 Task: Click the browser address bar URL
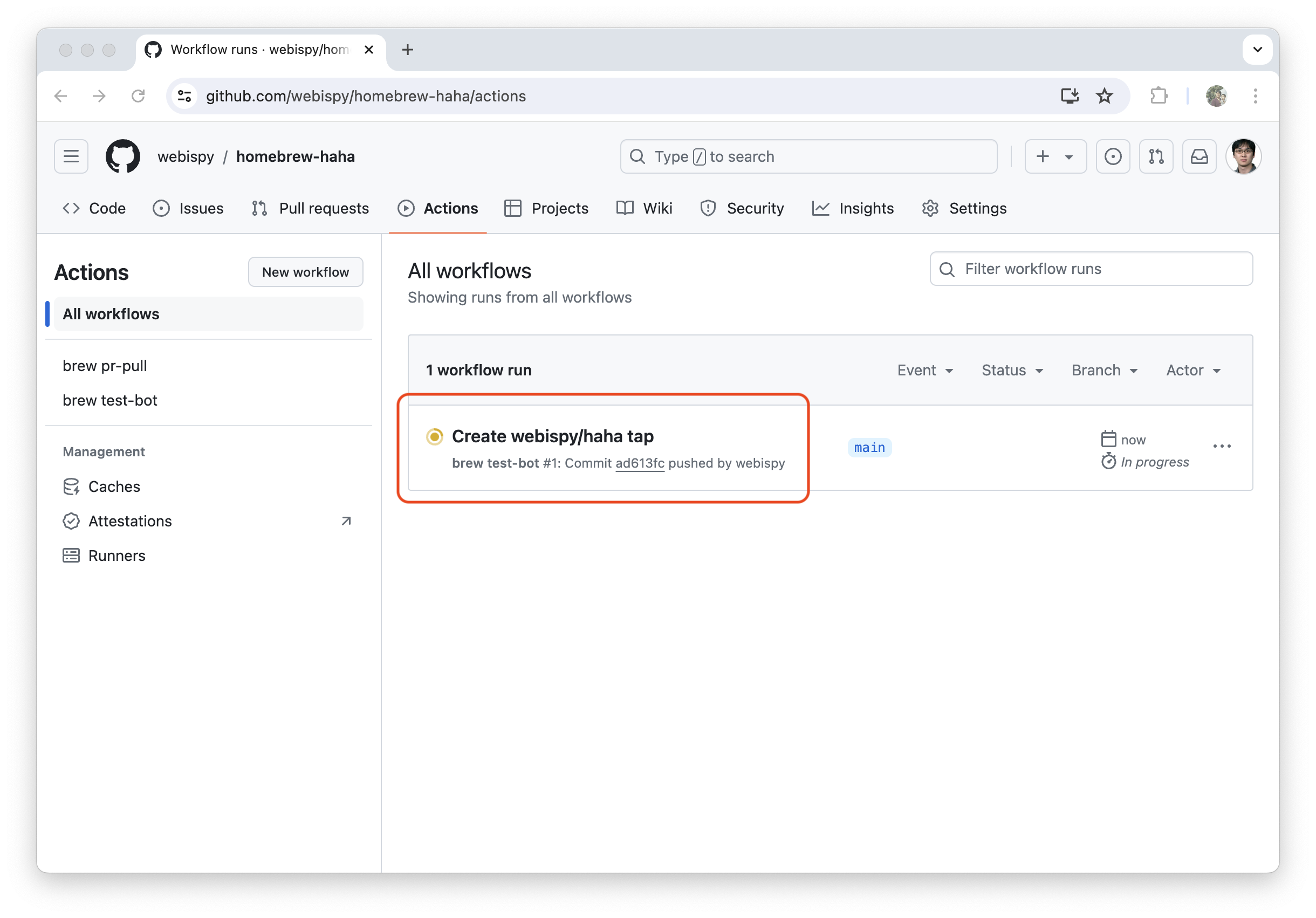[366, 95]
